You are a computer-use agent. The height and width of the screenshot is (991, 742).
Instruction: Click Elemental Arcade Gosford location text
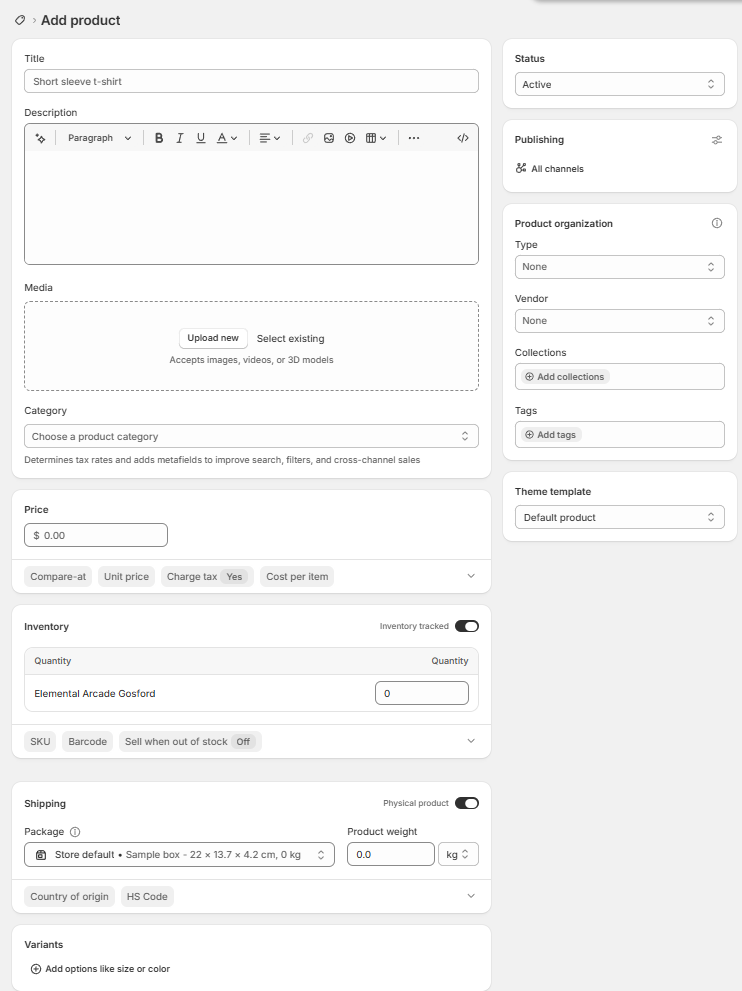tap(95, 693)
